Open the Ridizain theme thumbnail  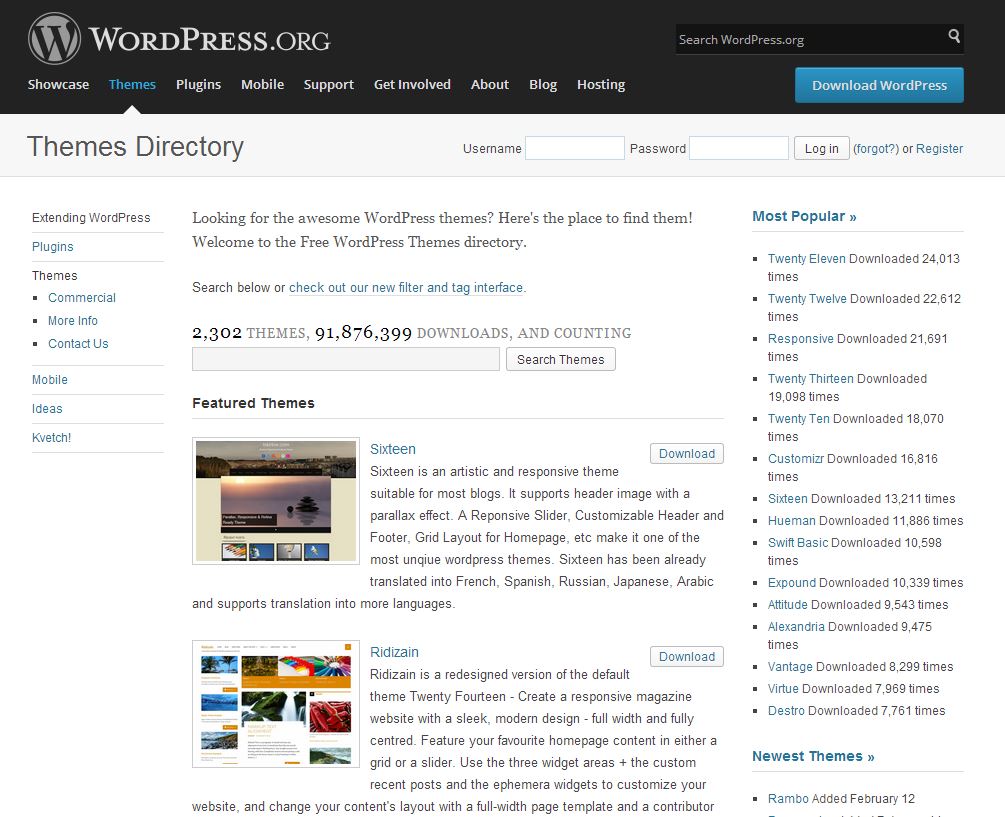276,704
